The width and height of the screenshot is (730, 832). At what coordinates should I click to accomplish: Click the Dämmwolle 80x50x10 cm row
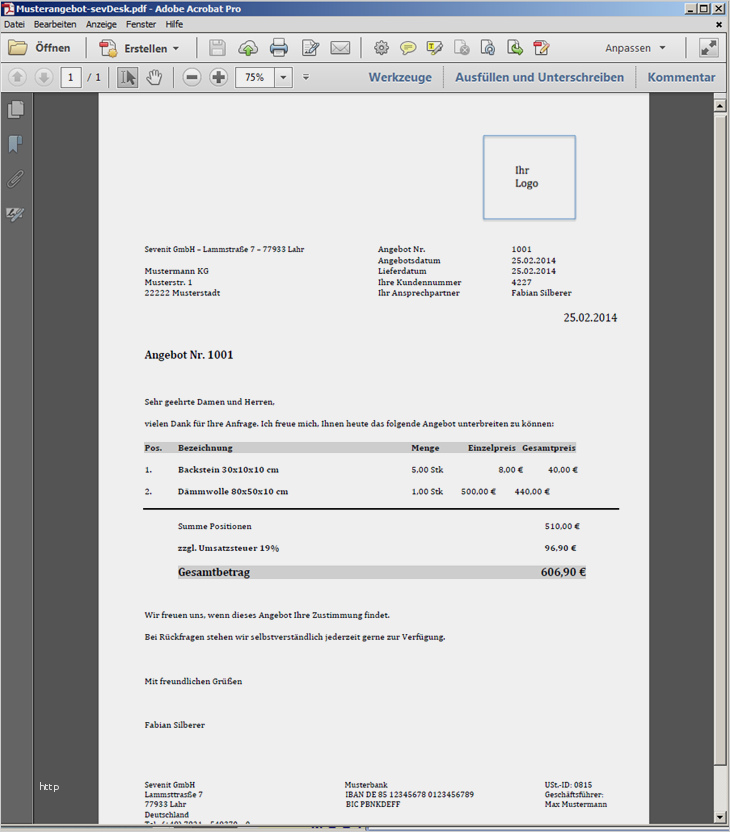coord(347,491)
